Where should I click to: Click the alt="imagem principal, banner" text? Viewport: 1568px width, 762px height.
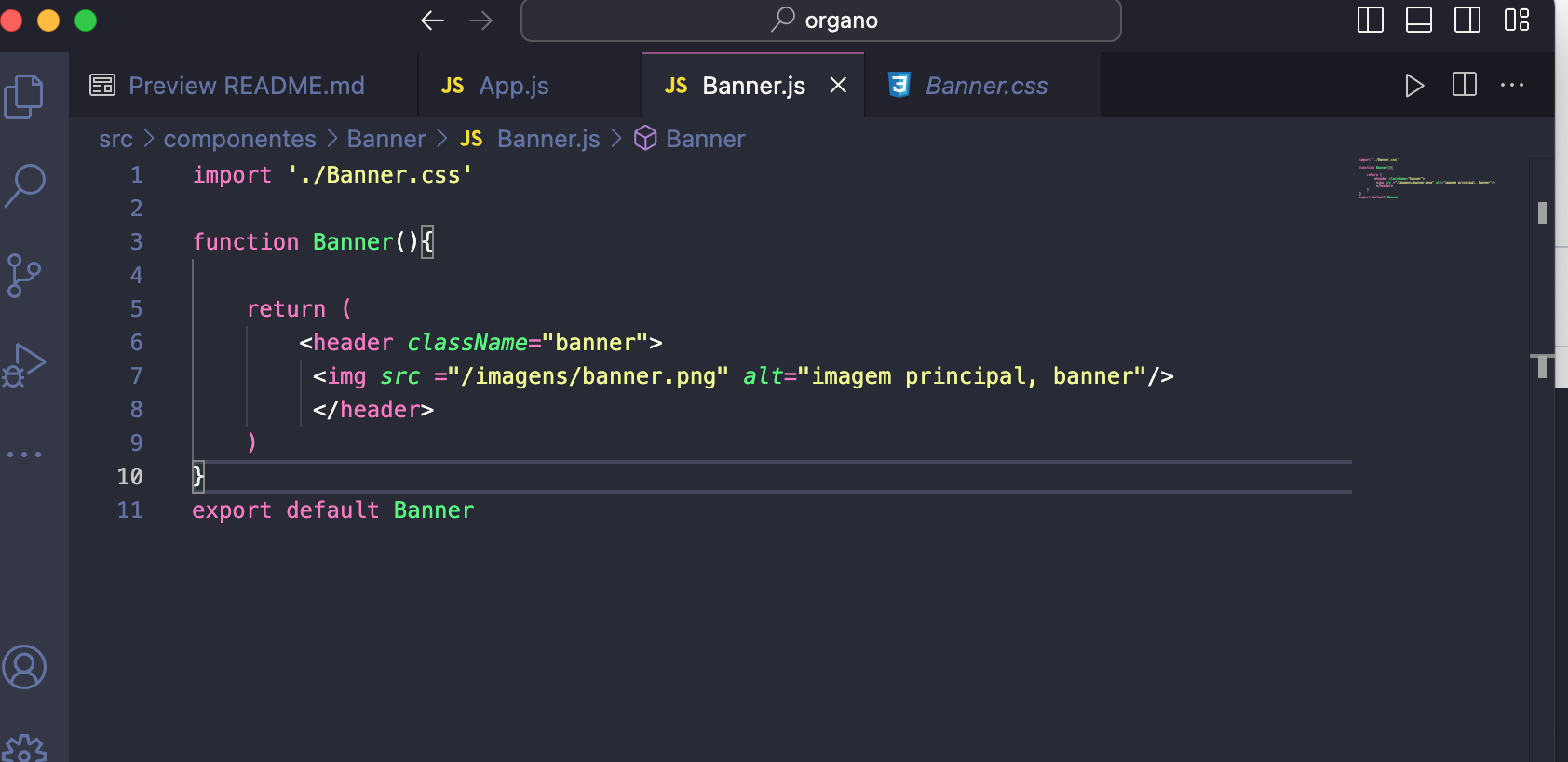944,376
